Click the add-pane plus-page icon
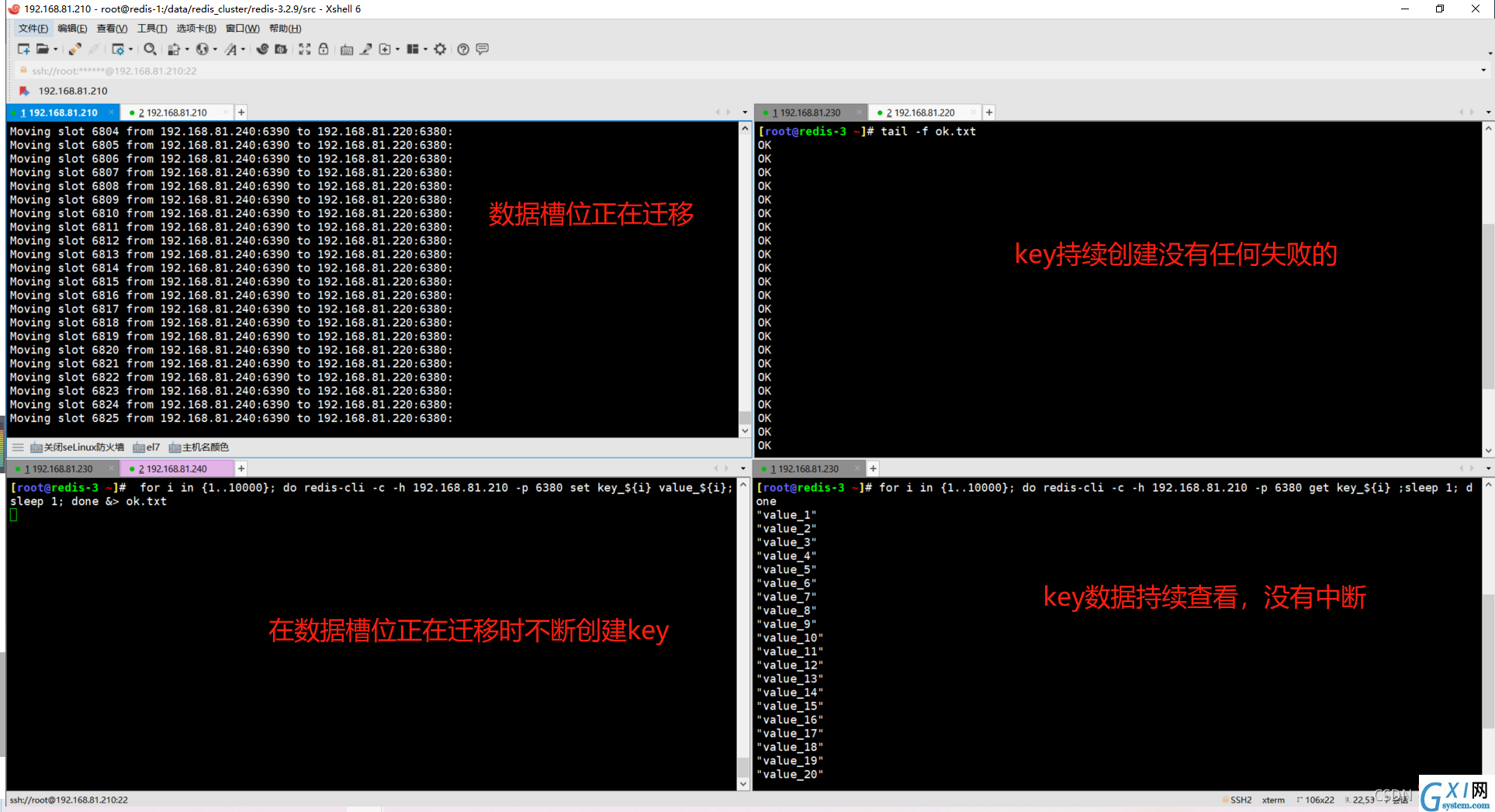1495x812 pixels. click(385, 49)
